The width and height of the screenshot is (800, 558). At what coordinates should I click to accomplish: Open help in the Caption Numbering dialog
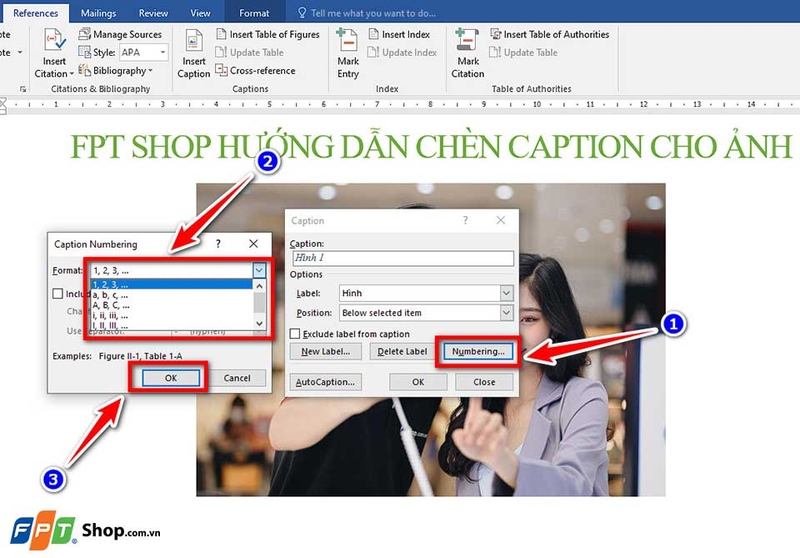(x=218, y=244)
